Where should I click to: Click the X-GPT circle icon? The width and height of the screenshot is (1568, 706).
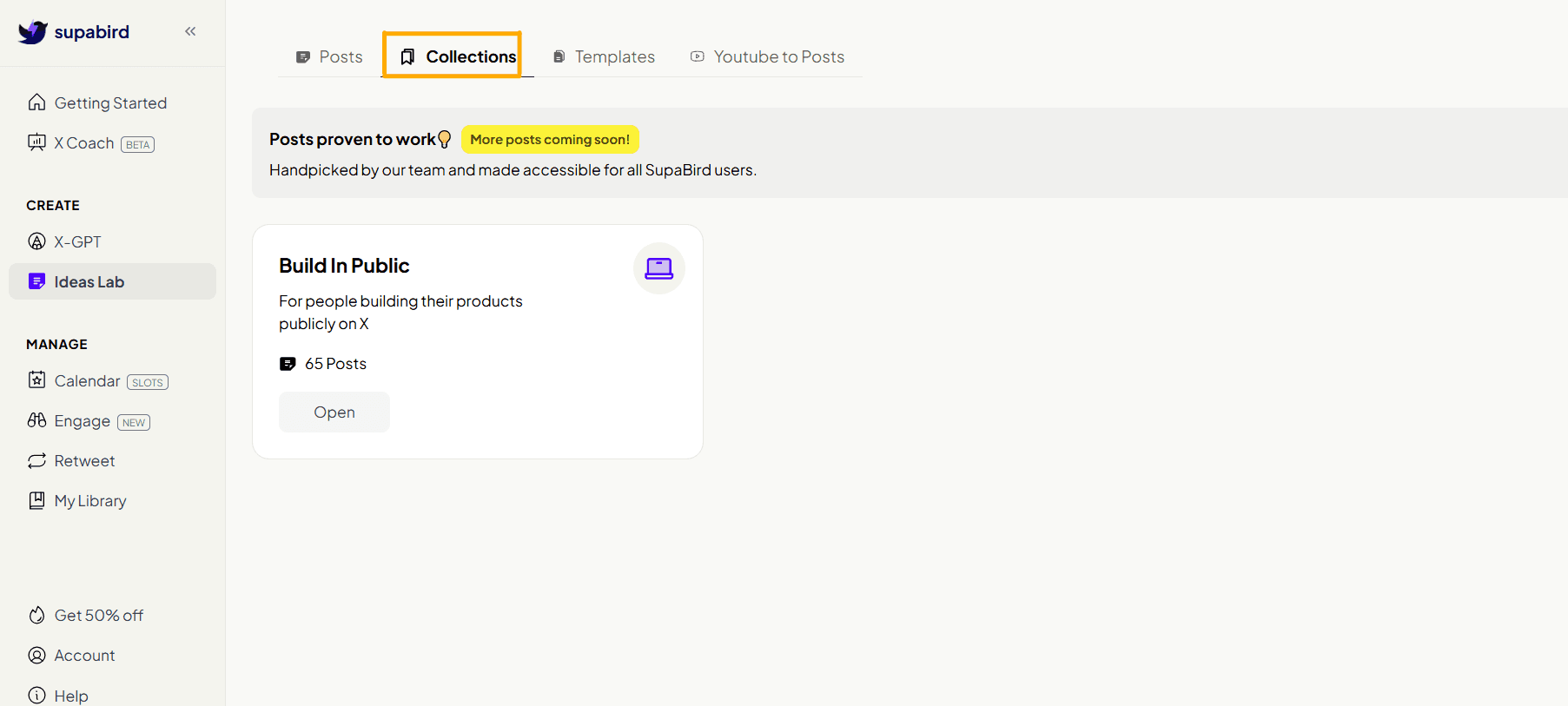[36, 241]
